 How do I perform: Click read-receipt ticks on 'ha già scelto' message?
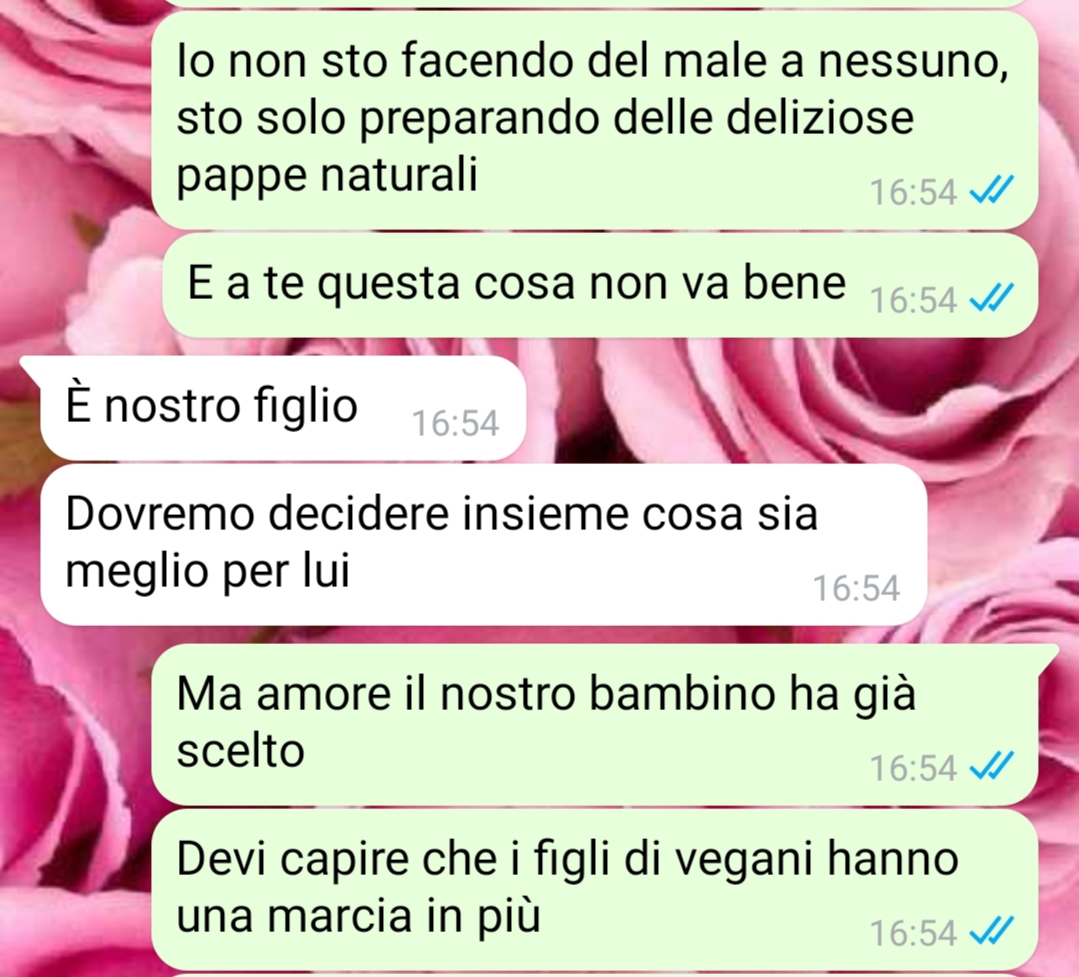click(992, 766)
